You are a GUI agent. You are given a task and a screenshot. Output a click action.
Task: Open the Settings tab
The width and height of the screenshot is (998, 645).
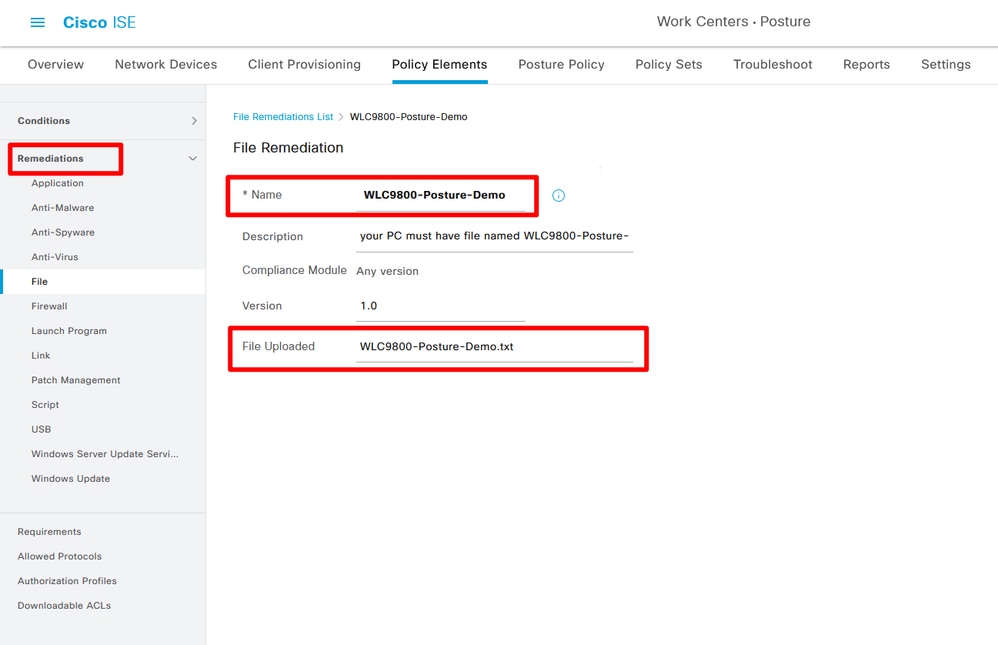click(x=945, y=64)
